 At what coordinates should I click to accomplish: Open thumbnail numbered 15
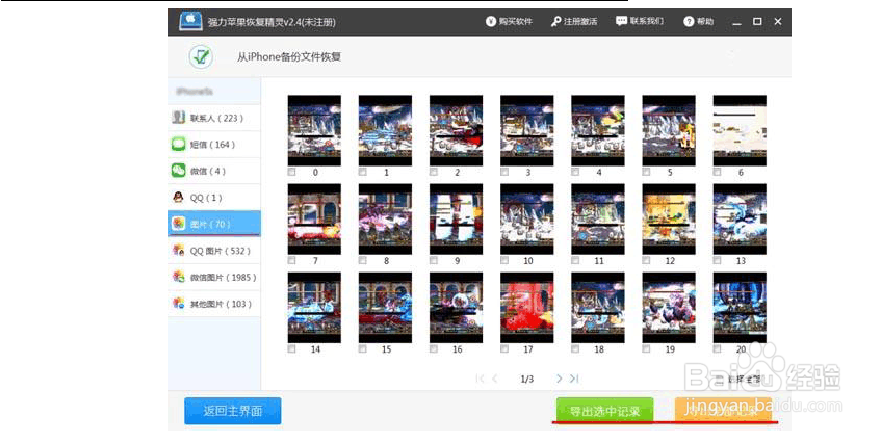point(385,307)
